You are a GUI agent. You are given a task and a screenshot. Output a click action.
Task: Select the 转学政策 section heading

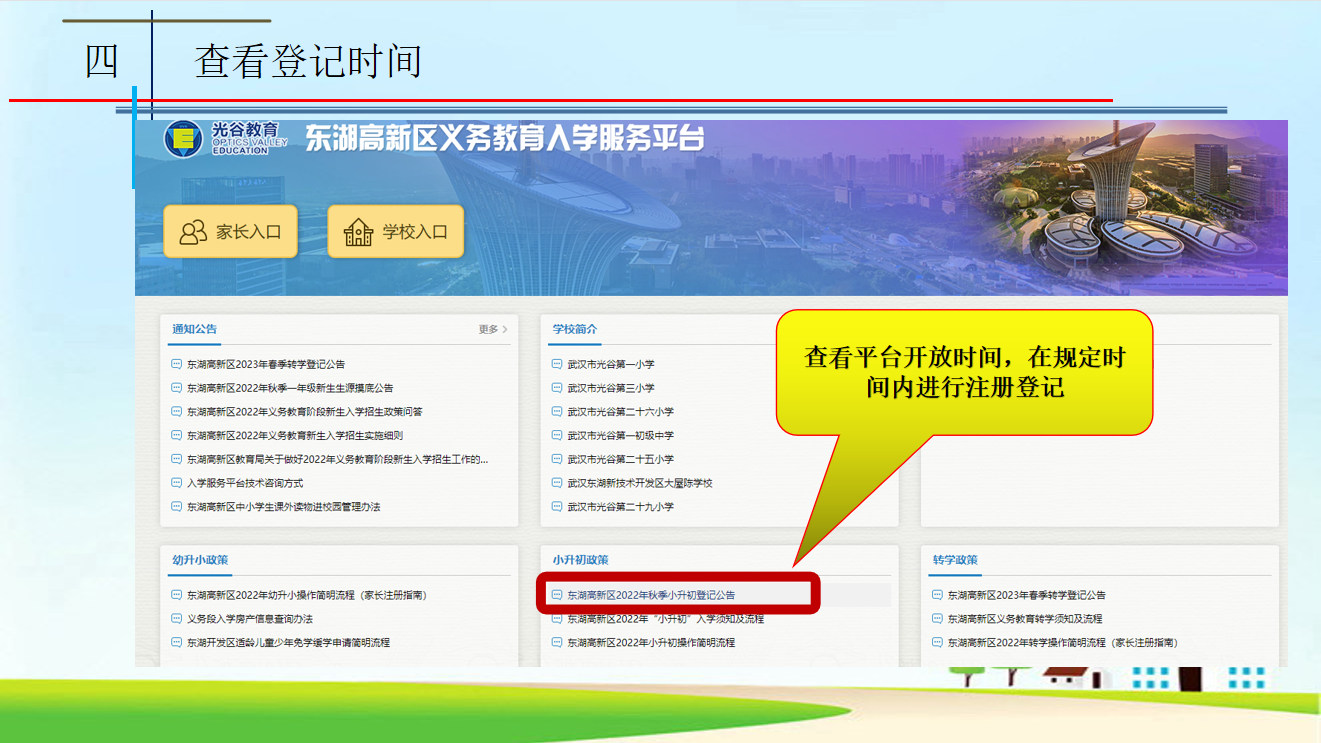click(x=954, y=560)
